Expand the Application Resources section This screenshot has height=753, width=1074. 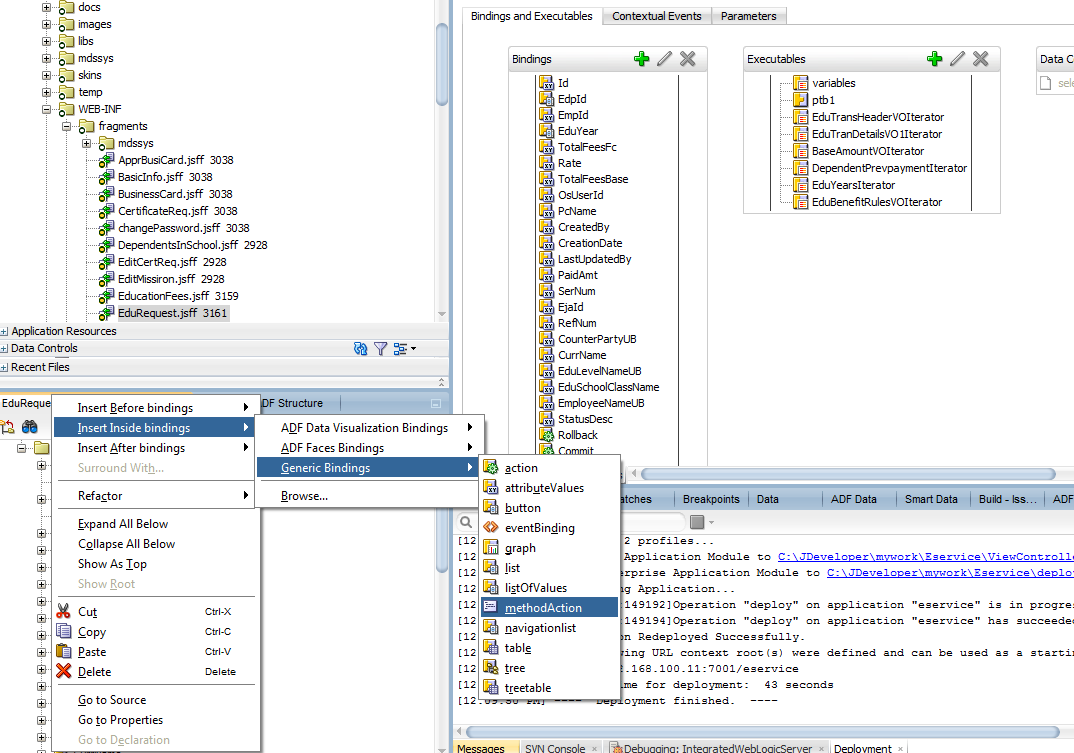[x=5, y=331]
